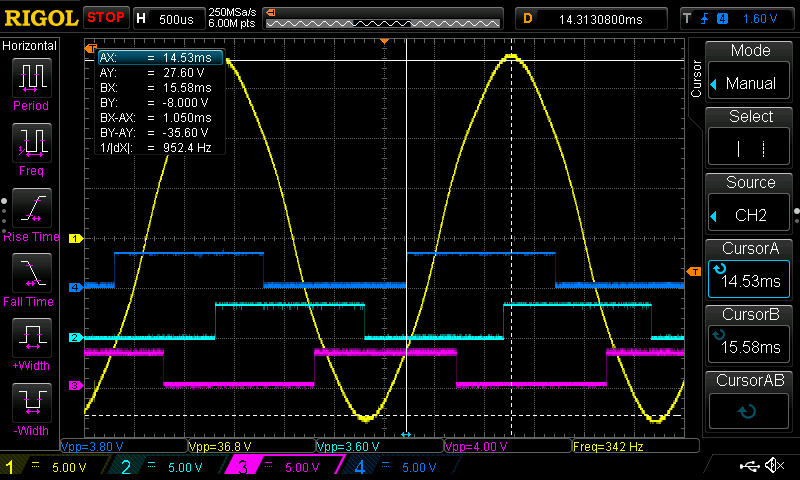Screen dimensions: 800x480
Task: Click the channel 3 ground marker
Action: [x=76, y=385]
